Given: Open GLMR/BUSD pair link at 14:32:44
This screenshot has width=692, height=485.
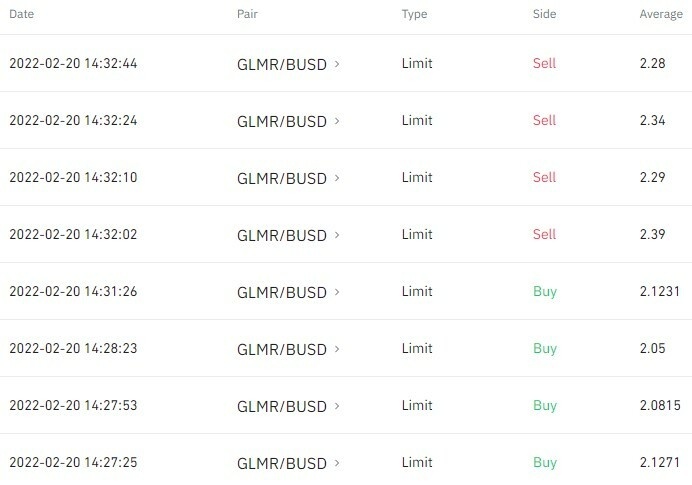Looking at the screenshot, I should pyautogui.click(x=281, y=64).
